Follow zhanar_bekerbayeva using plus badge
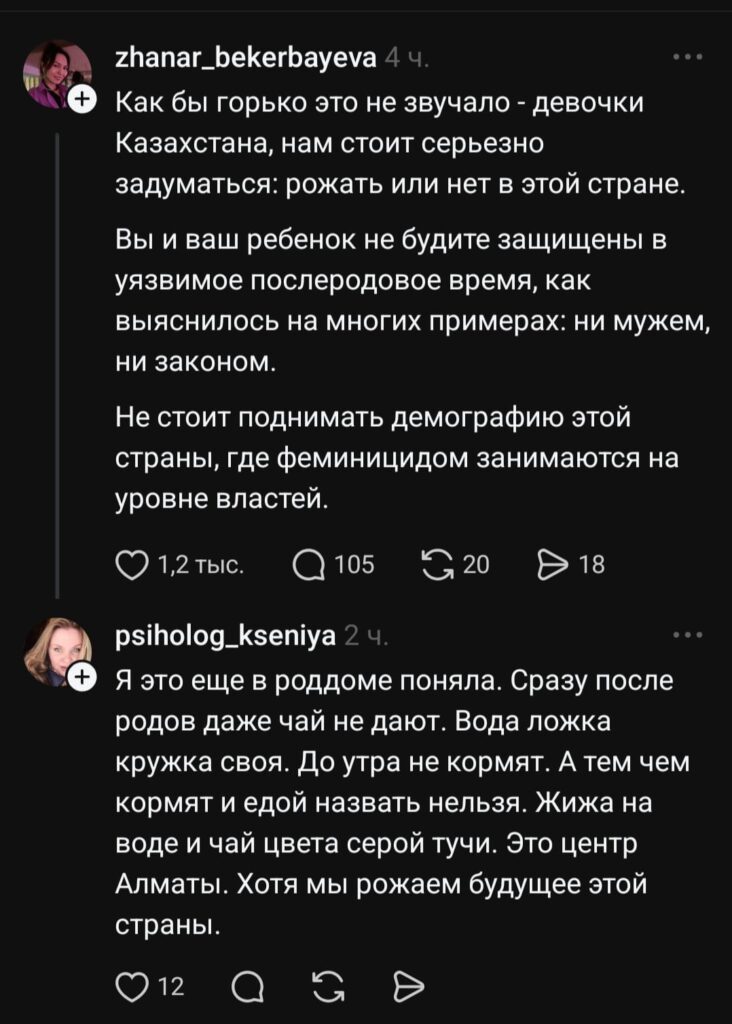This screenshot has width=732, height=1024. pos(84,98)
